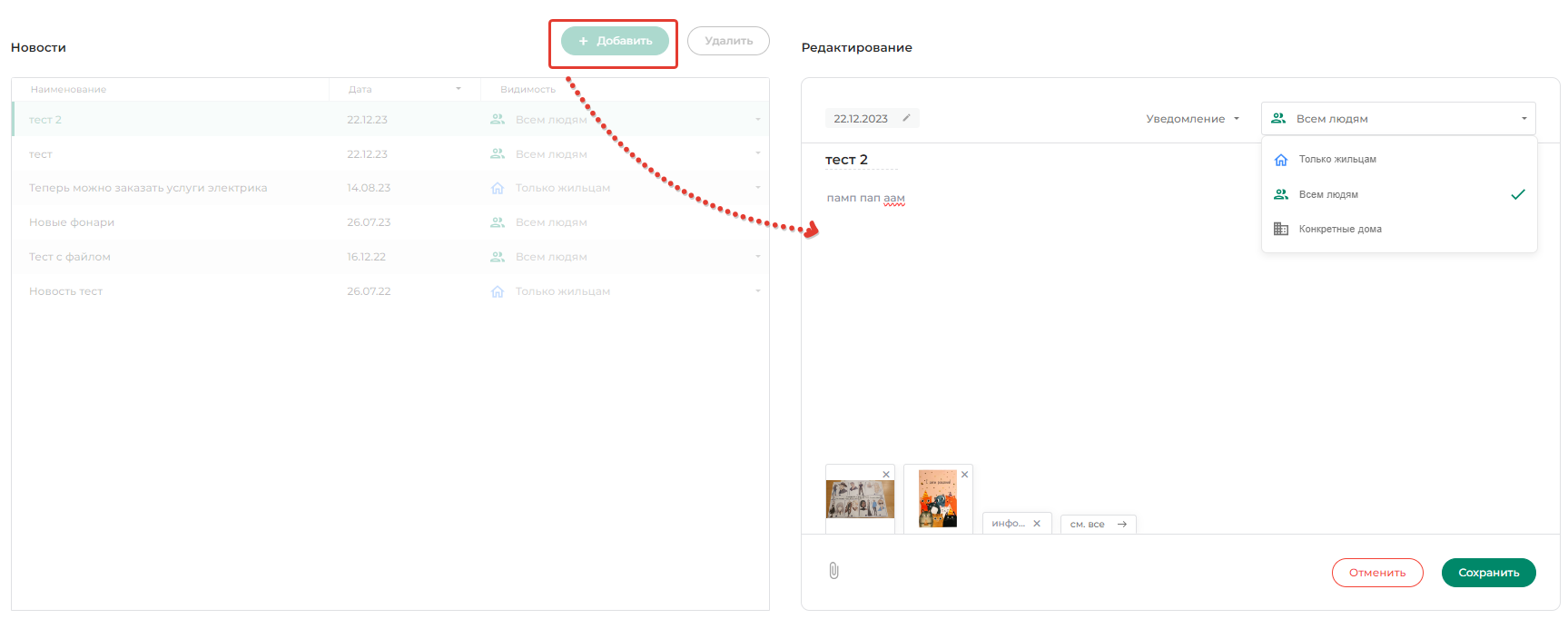
Task: Click the building icon for 'Конкретные дома'
Action: pos(1281,229)
